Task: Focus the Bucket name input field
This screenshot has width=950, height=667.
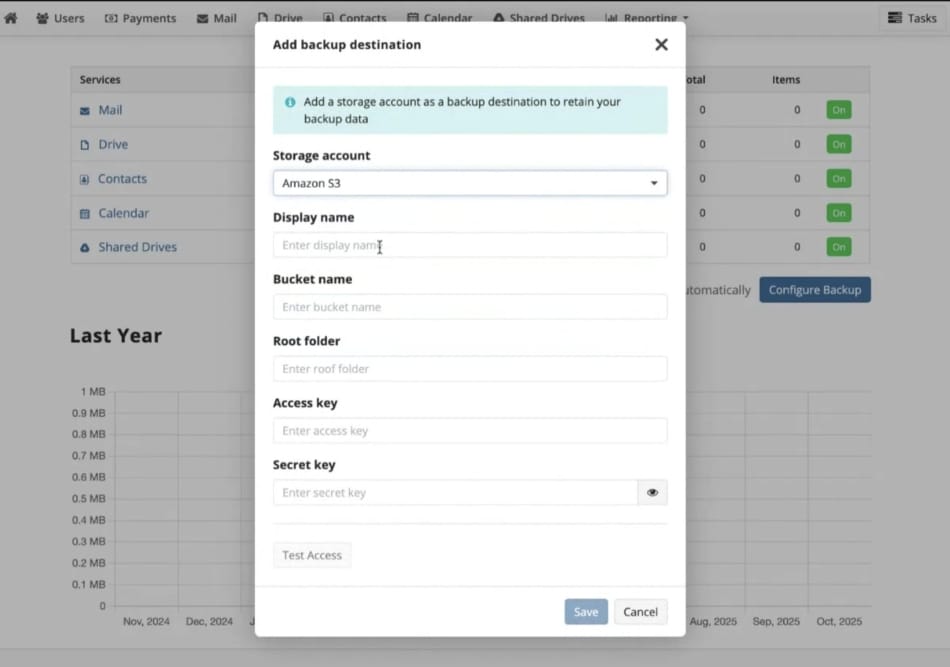Action: coord(470,307)
